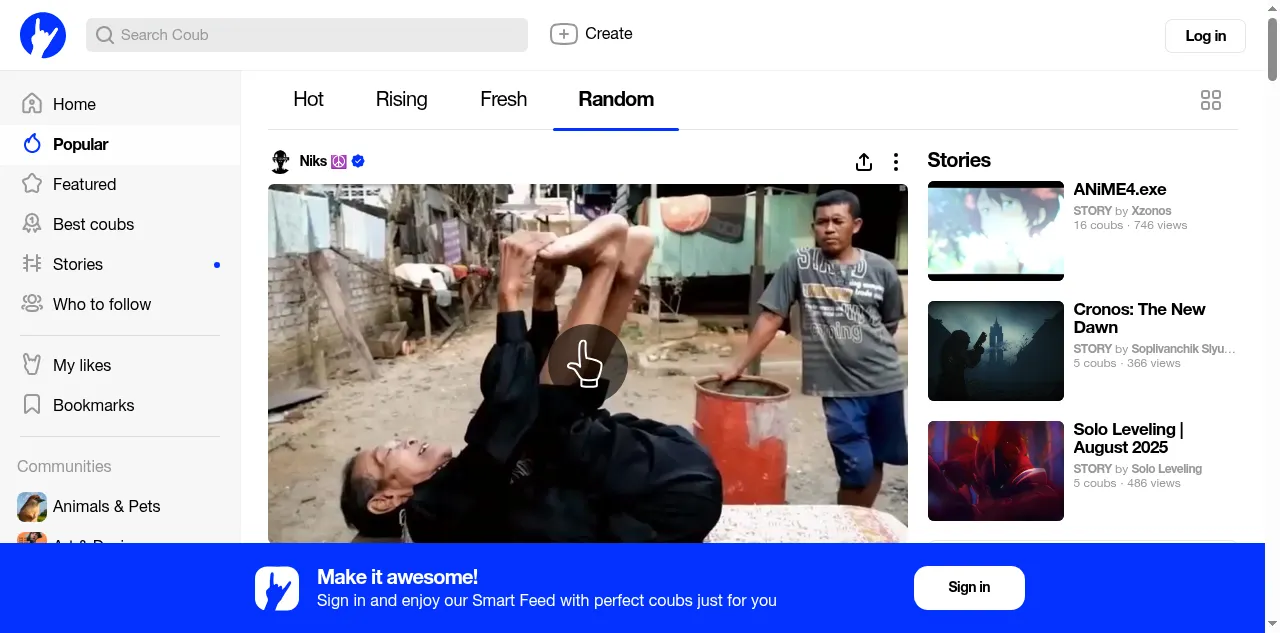Image resolution: width=1280 pixels, height=633 pixels.
Task: Click the Log in button
Action: point(1205,36)
